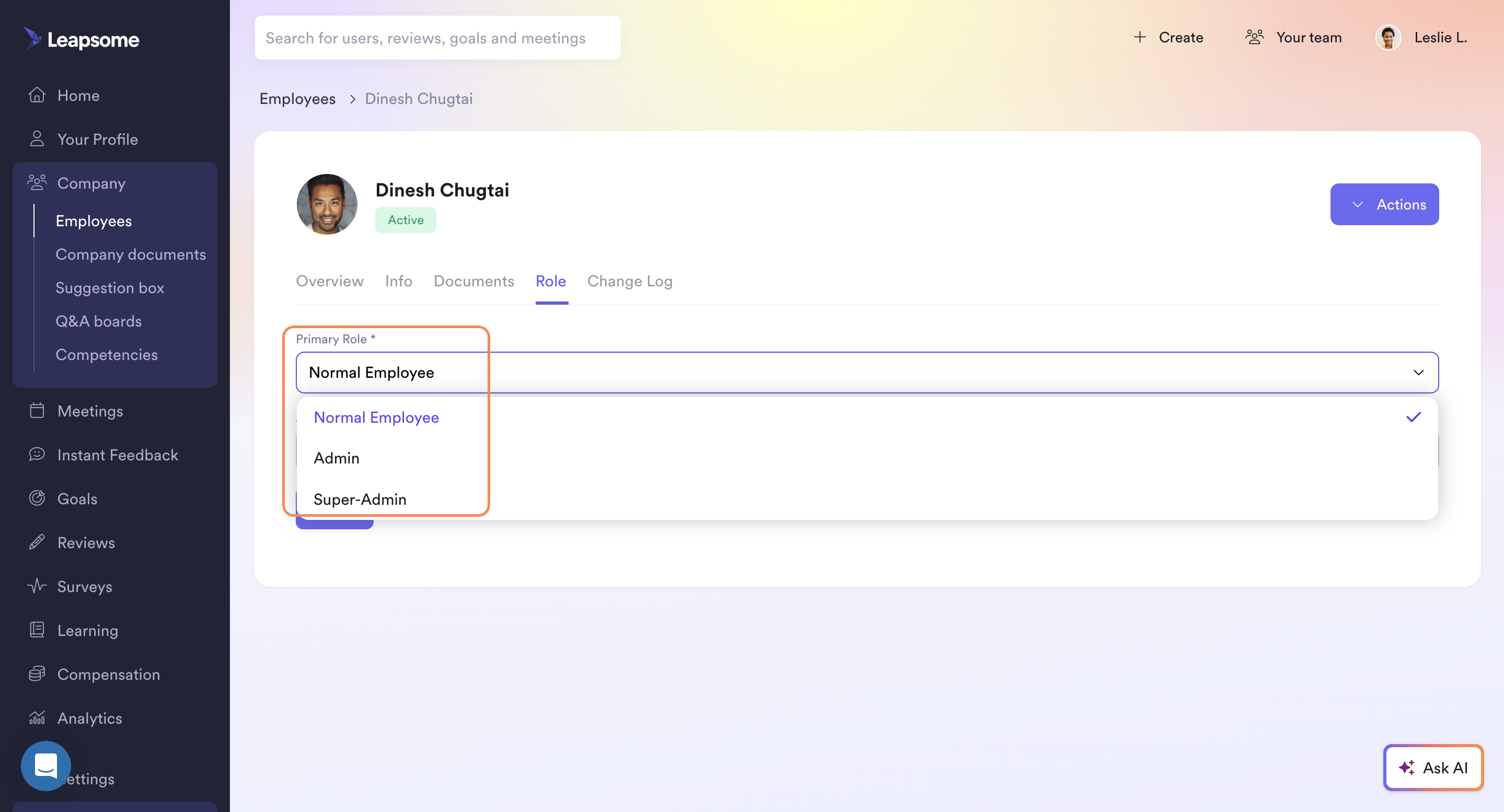1504x812 pixels.
Task: Click the Dinesh Chugtai name heading
Action: (x=442, y=190)
